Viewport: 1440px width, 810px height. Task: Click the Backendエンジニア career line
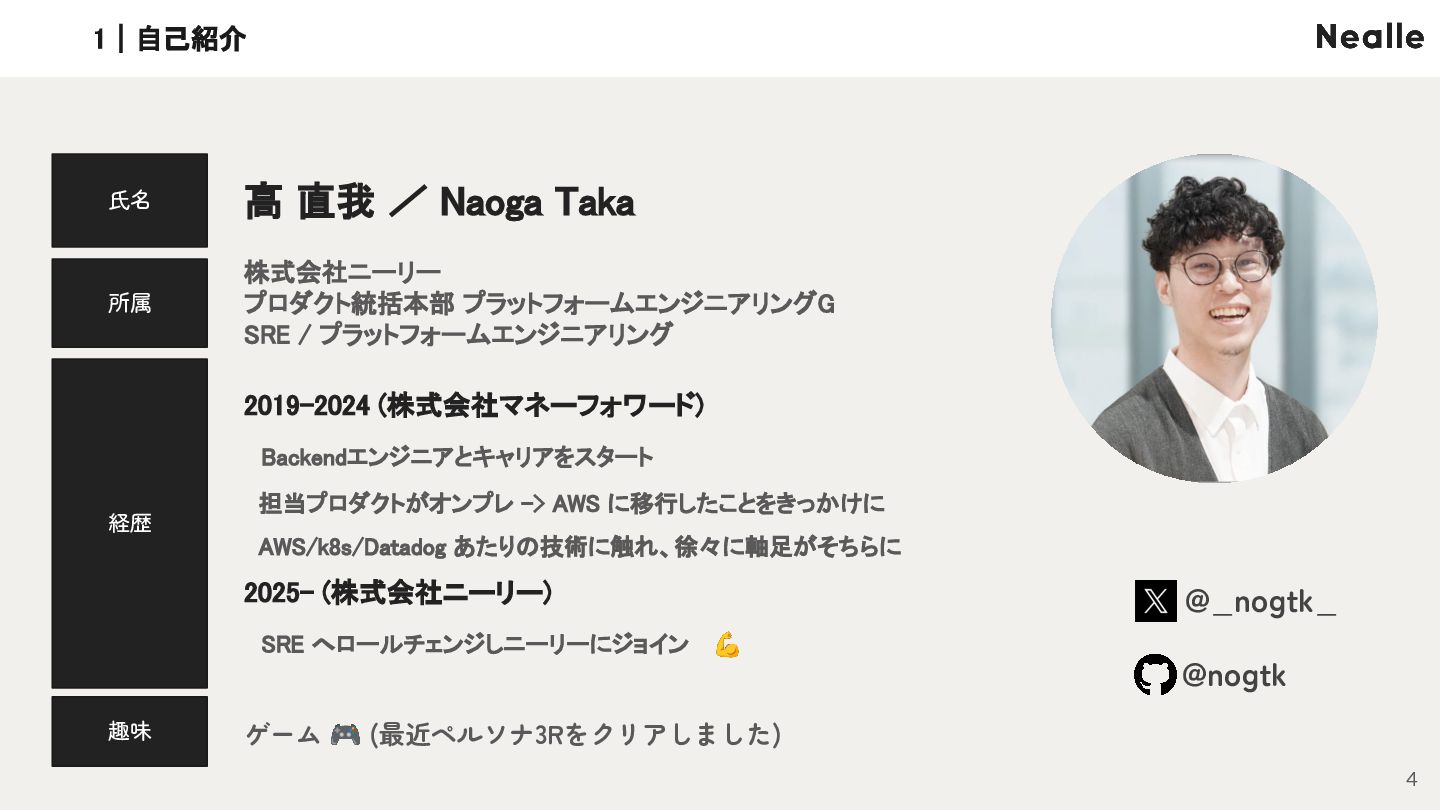[457, 457]
